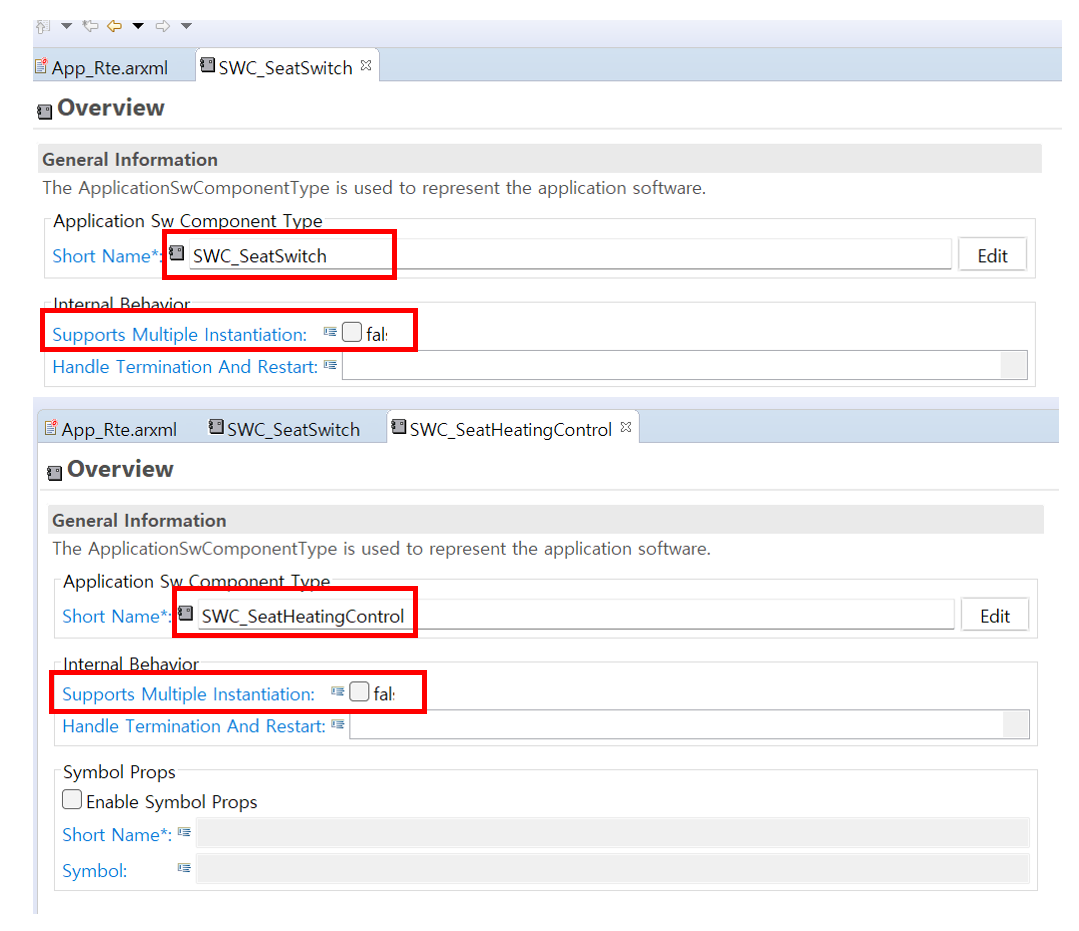Open the Back history dropdown arrow
The width and height of the screenshot is (1079, 931).
(138, 25)
